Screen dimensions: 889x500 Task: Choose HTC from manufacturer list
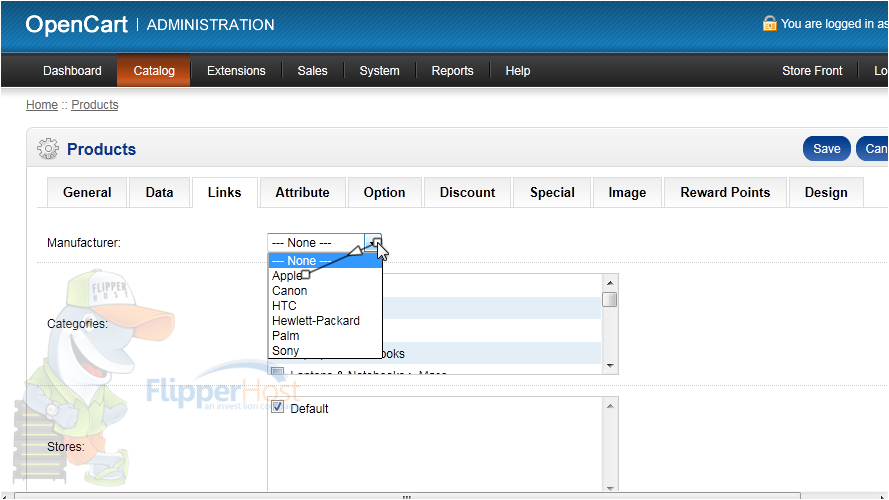coord(325,306)
